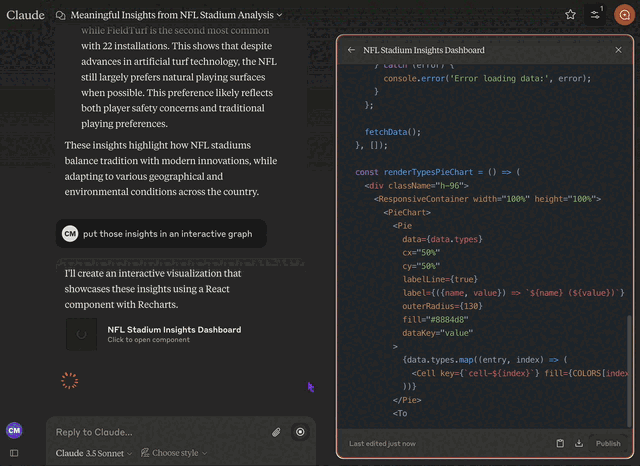The image size is (640, 466).
Task: Click the 'fill="#8884d8"' code line
Action: click(x=435, y=320)
